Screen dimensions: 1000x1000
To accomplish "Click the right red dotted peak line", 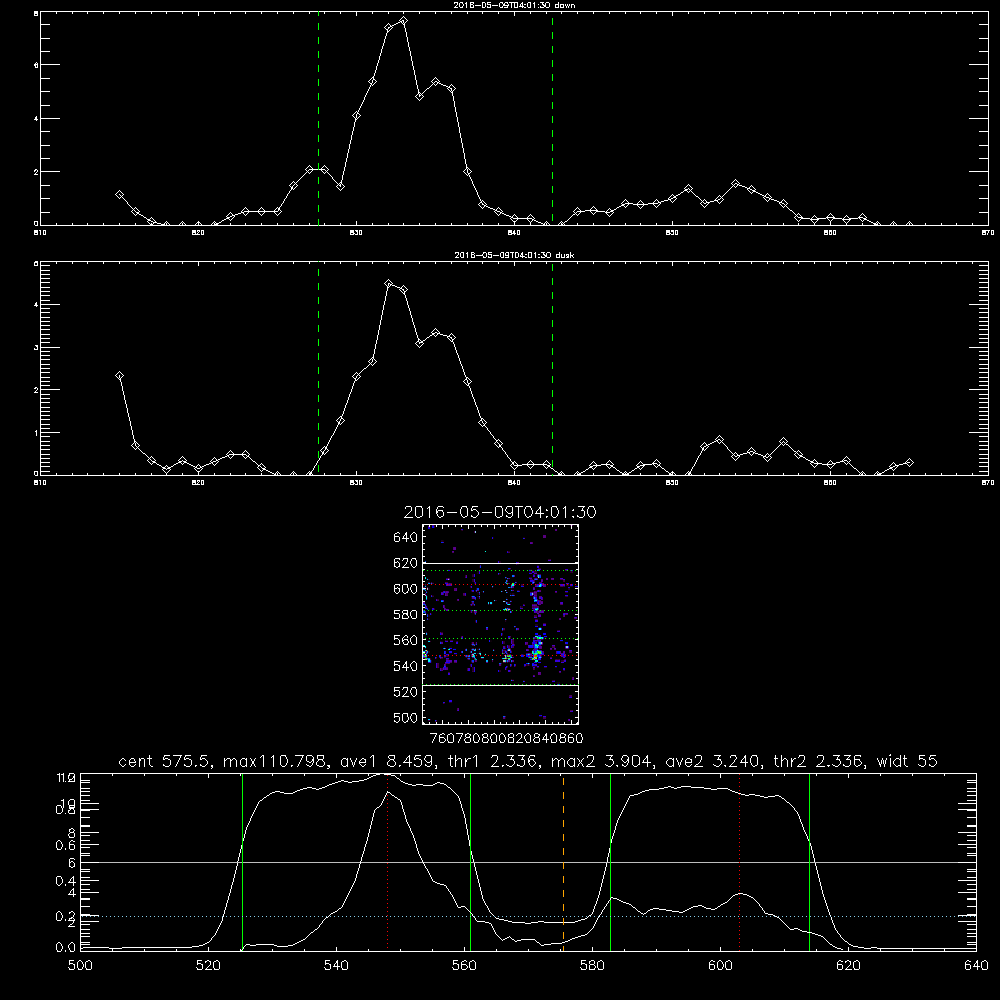I will point(739,861).
